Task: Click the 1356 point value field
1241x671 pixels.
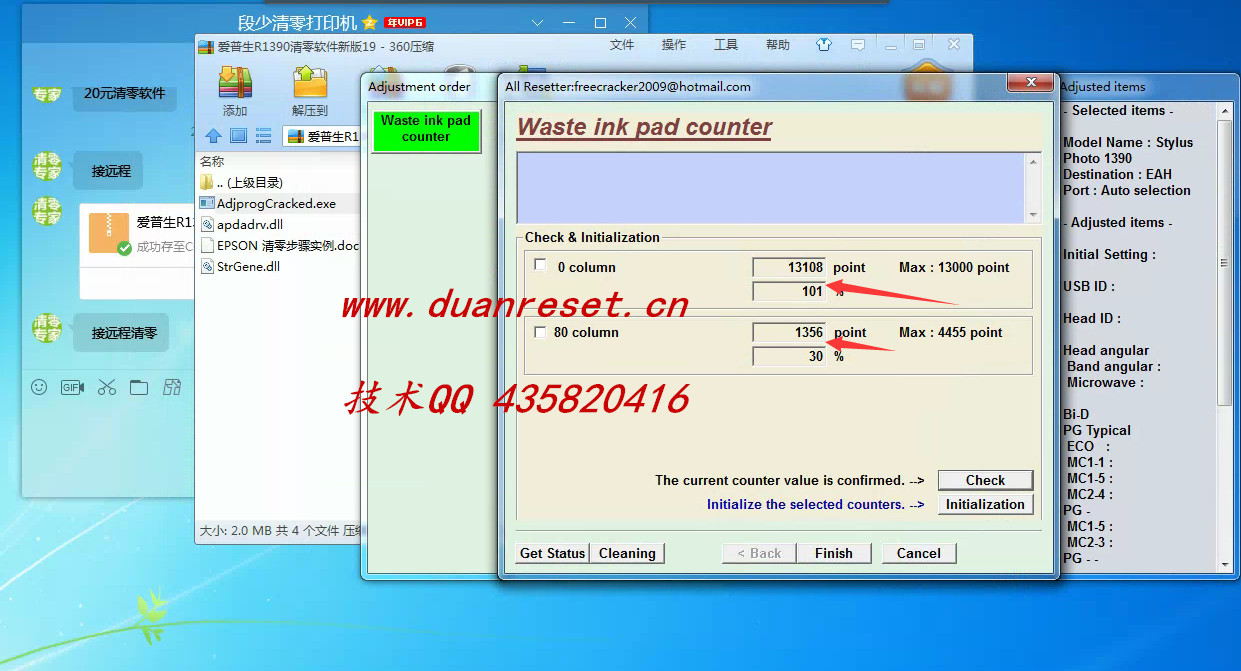Action: pos(789,332)
